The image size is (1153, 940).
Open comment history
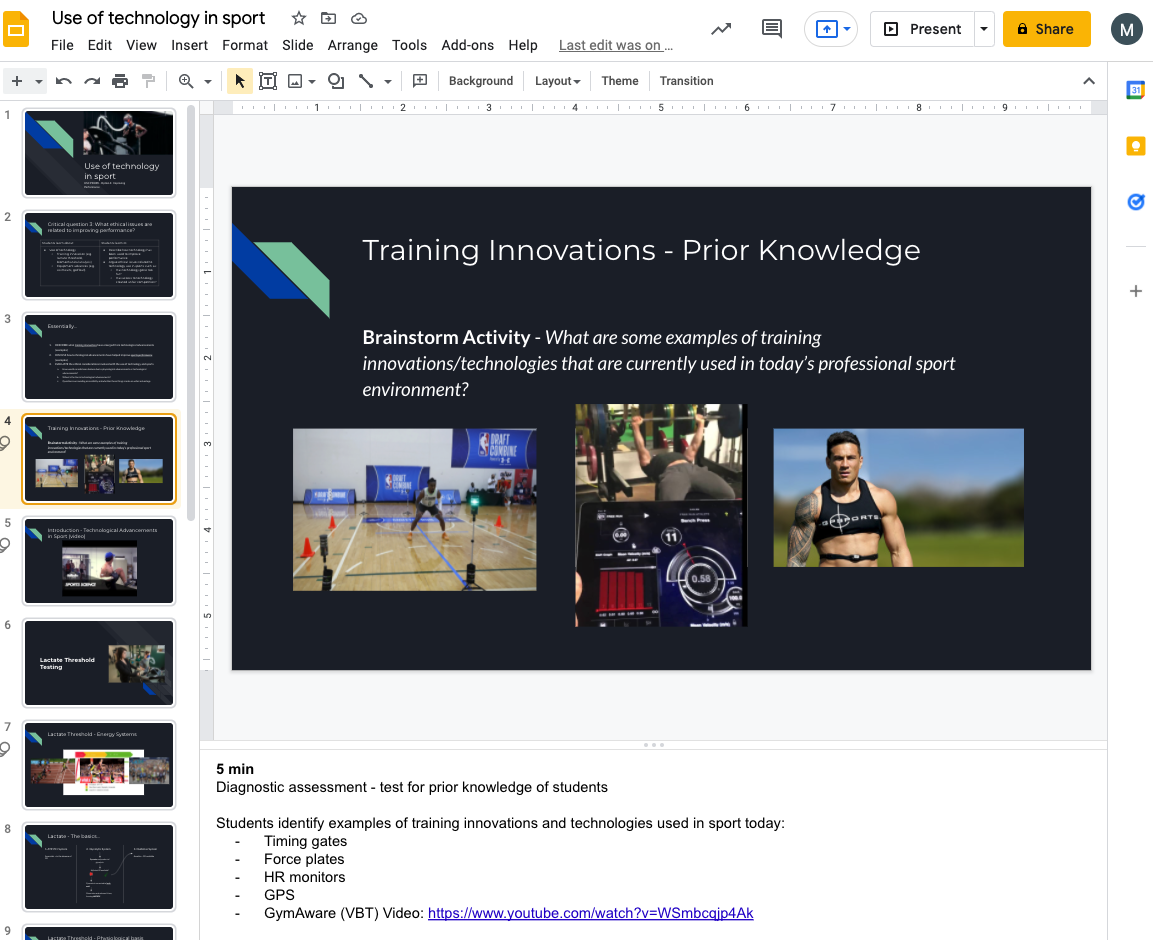(771, 29)
